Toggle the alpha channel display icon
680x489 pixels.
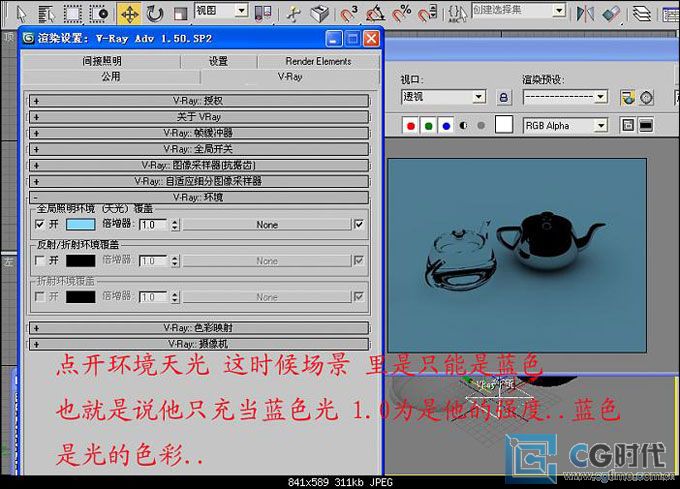point(464,126)
